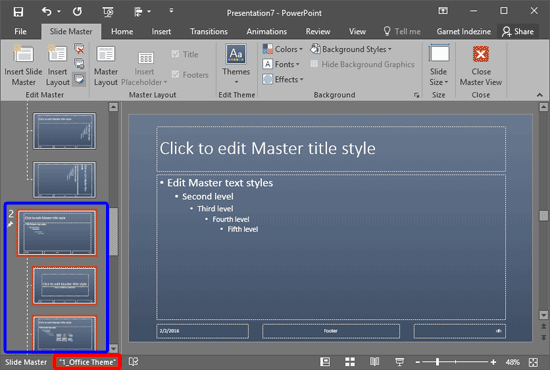Open Garnet Indezine account menu
The width and height of the screenshot is (550, 370).
(x=463, y=32)
